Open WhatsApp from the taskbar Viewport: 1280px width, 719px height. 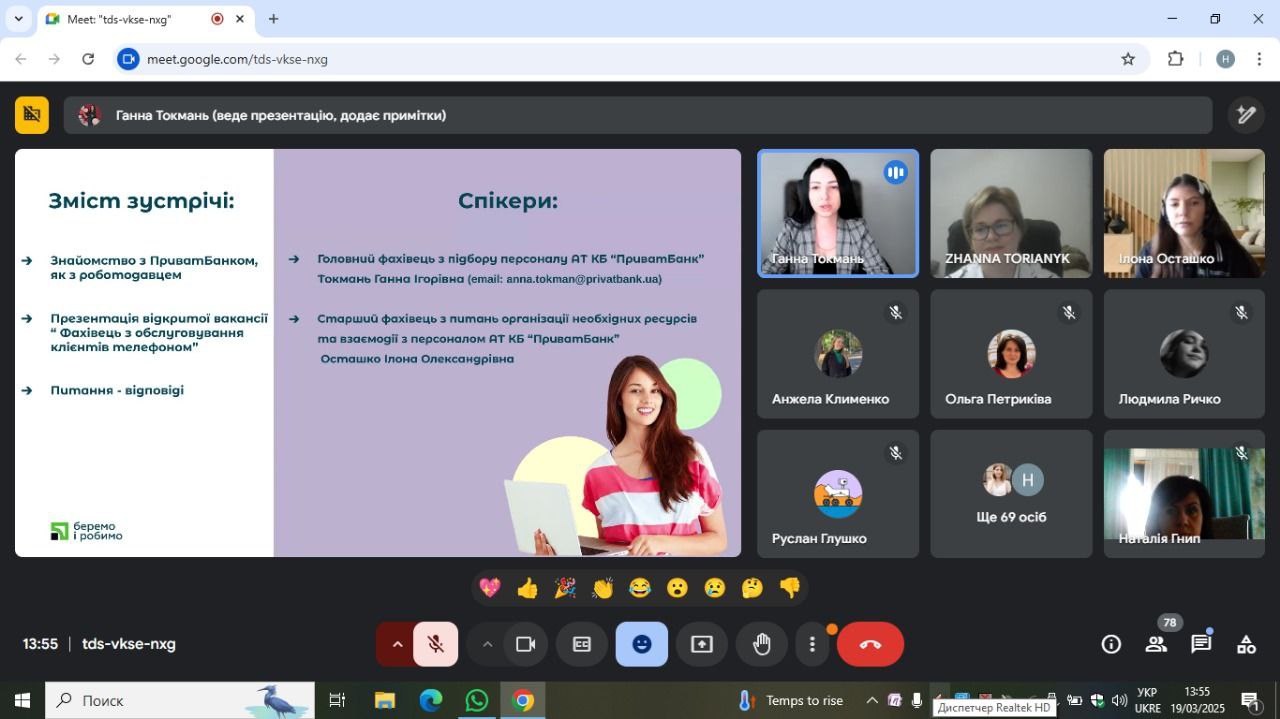pos(477,700)
